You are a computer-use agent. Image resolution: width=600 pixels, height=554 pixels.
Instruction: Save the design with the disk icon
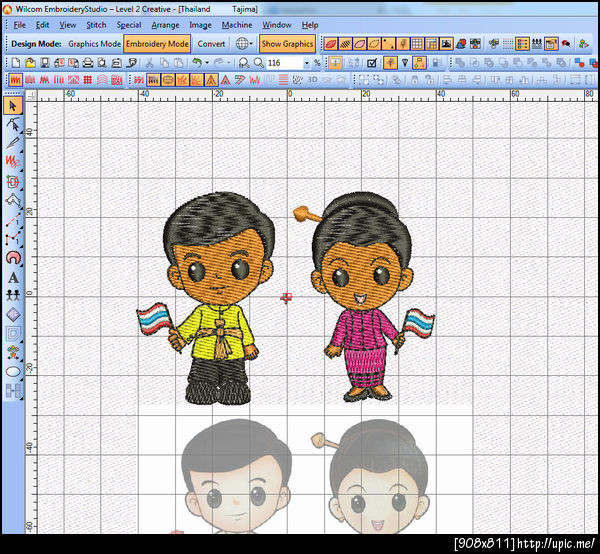(x=45, y=63)
